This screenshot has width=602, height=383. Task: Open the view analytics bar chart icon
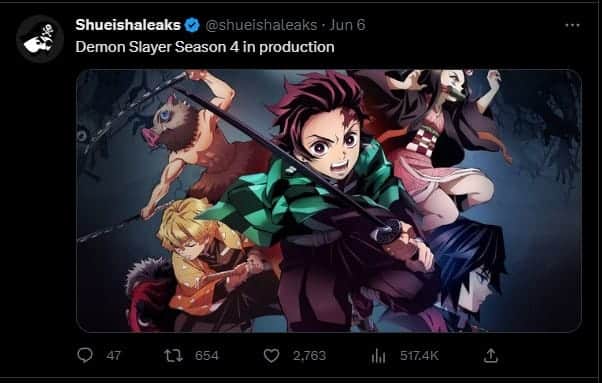click(x=378, y=356)
